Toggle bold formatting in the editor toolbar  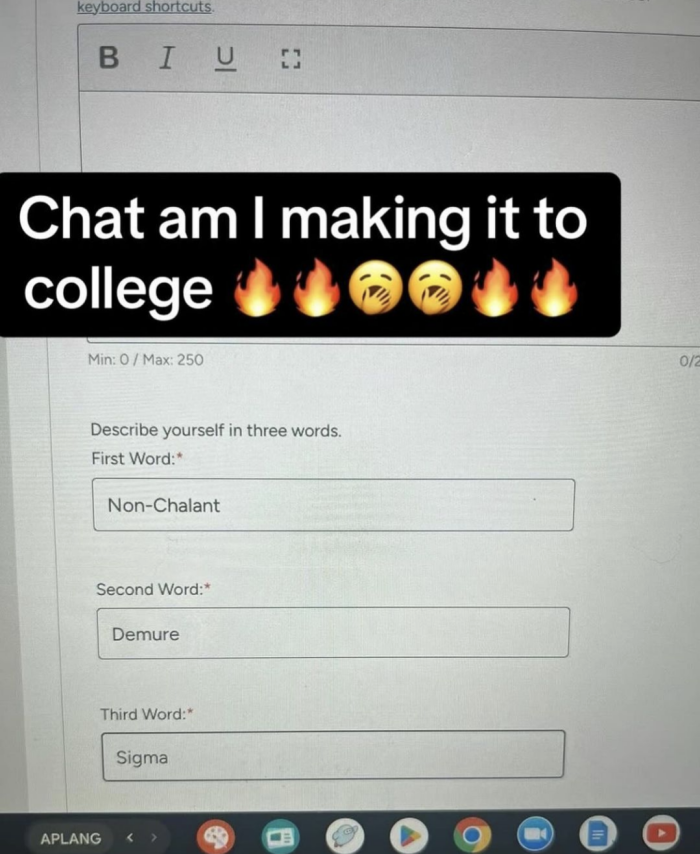(109, 57)
